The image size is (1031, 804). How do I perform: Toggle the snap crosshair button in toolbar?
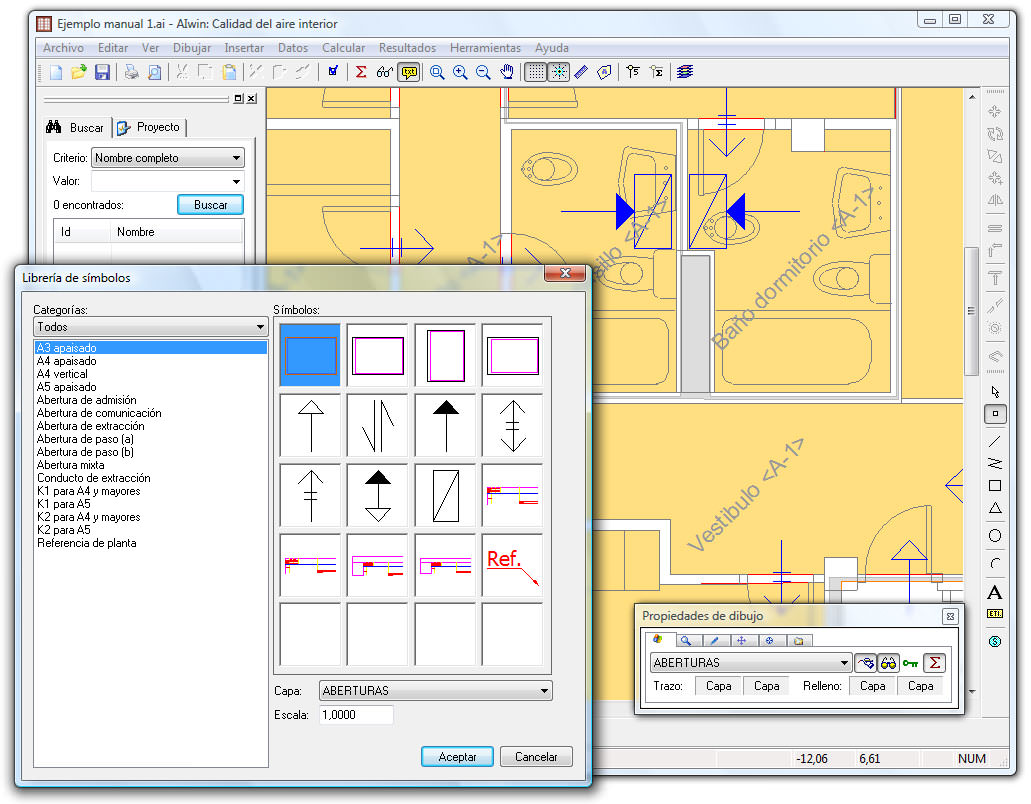(560, 72)
